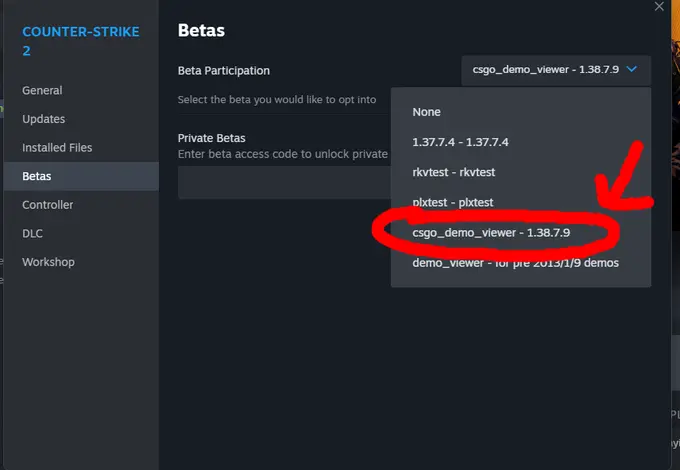Viewport: 680px width, 470px height.
Task: Click the Private Betas label
Action: pyautogui.click(x=212, y=138)
